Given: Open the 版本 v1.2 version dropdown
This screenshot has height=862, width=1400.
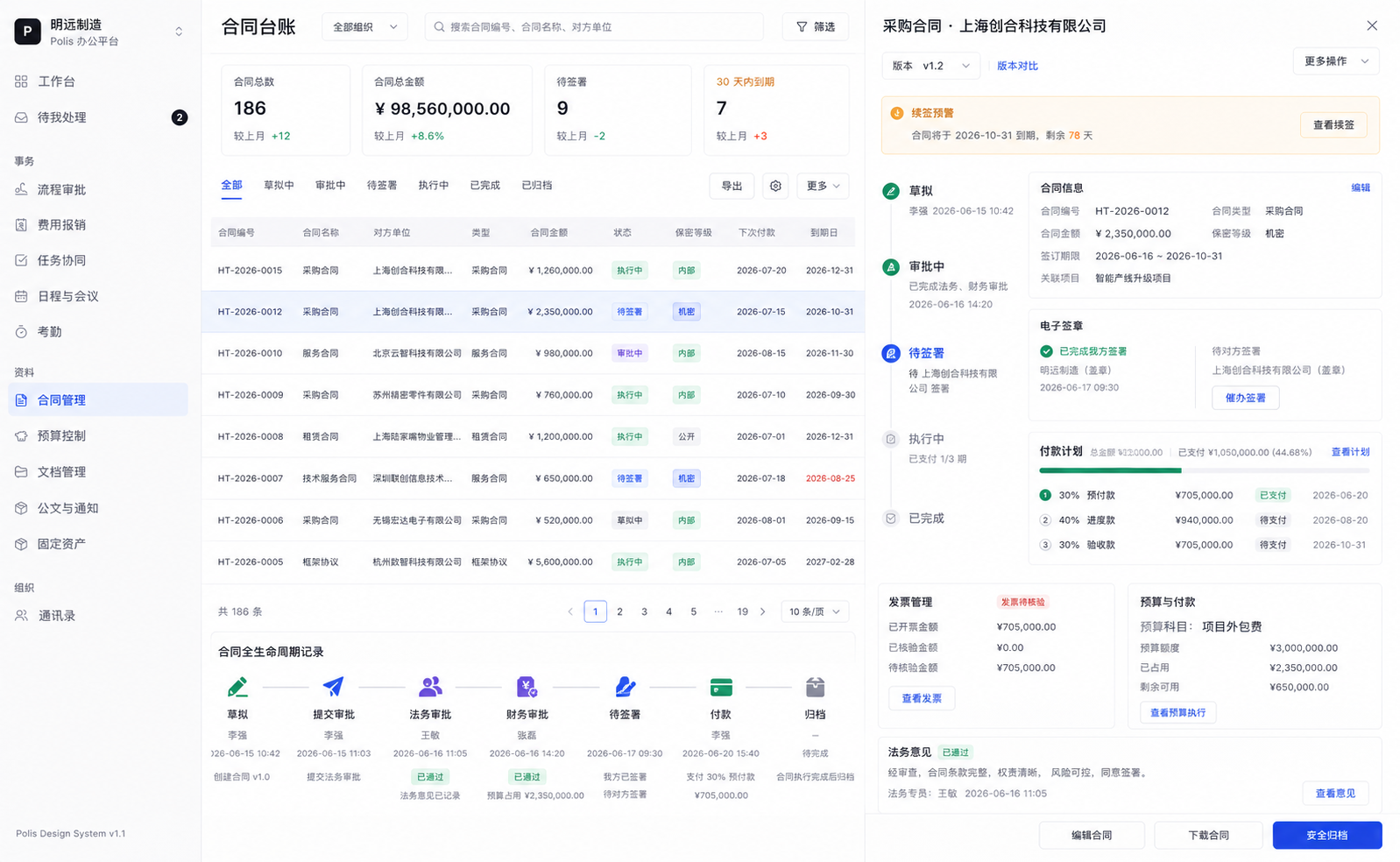Looking at the screenshot, I should coord(930,66).
